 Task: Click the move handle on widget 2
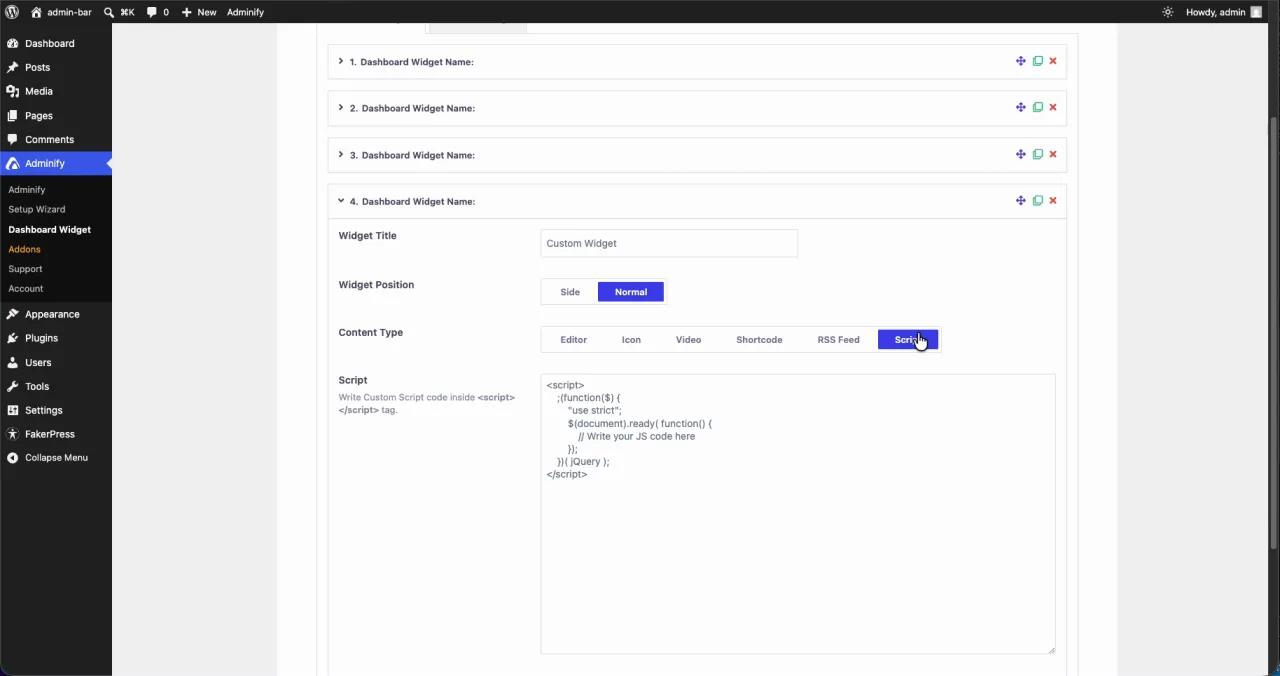[x=1021, y=107]
